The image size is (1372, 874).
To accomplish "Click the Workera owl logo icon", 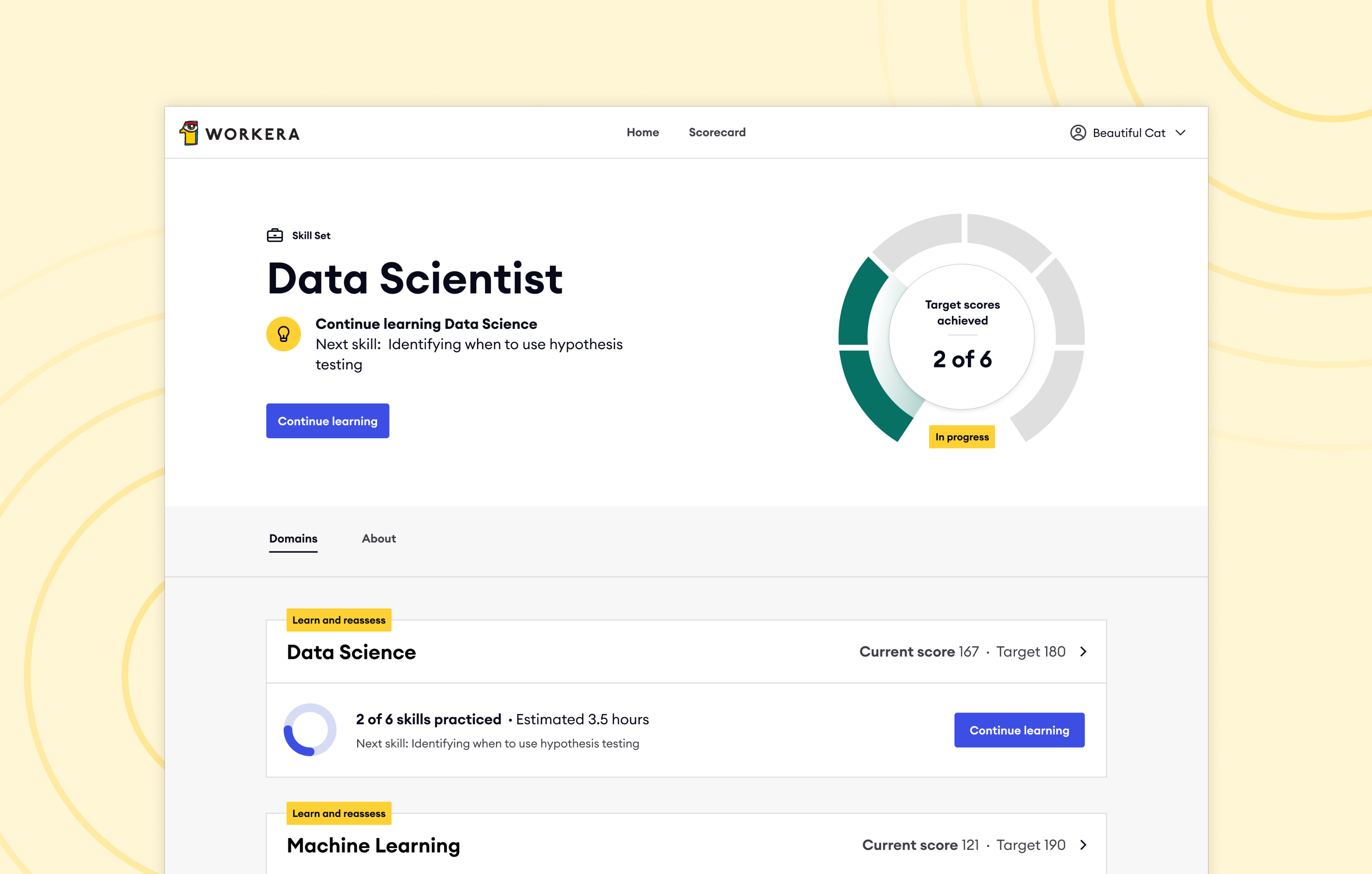I will click(x=189, y=133).
